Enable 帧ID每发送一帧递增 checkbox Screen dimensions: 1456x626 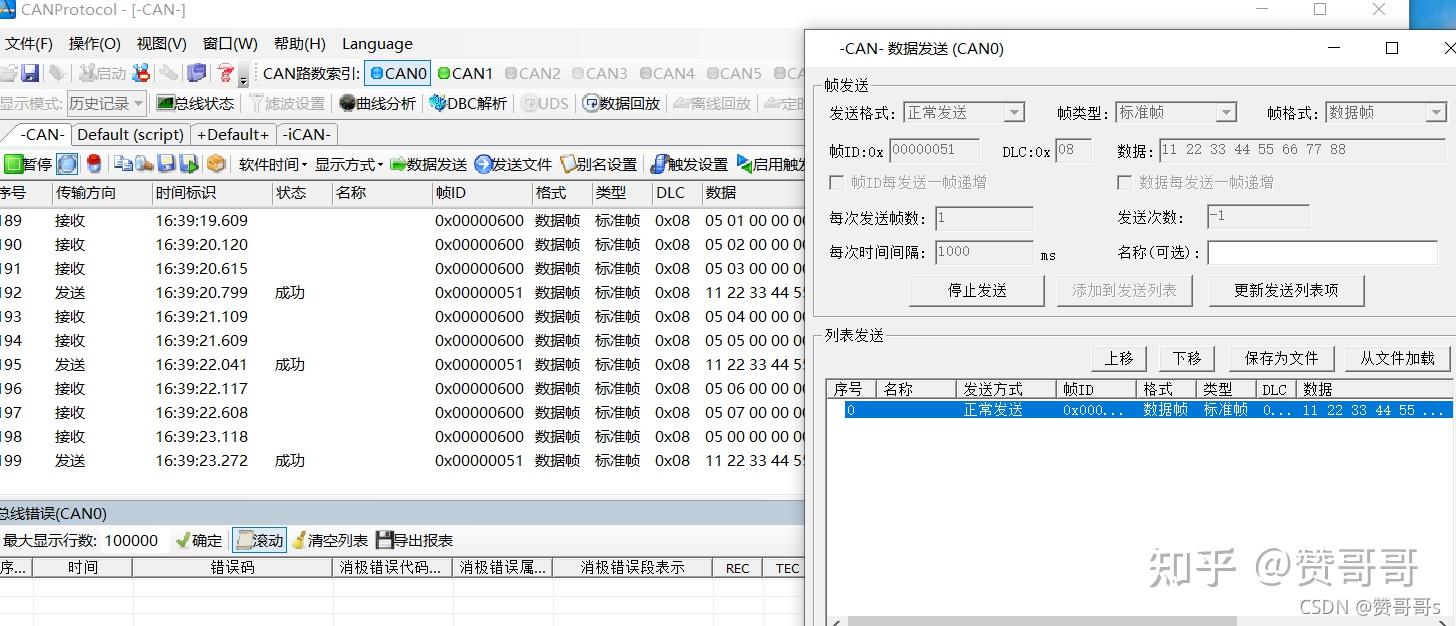tap(836, 181)
